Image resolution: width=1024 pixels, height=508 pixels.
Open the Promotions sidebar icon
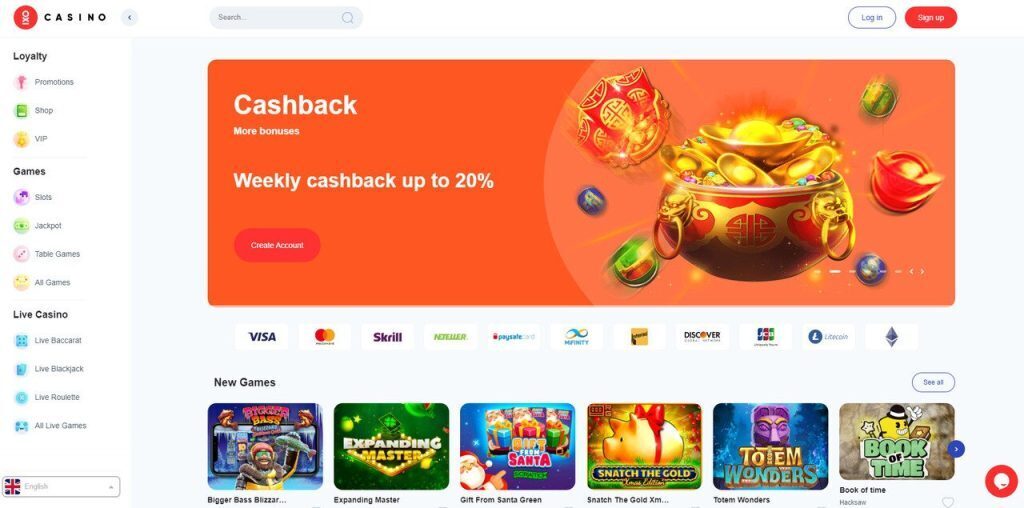coord(22,82)
